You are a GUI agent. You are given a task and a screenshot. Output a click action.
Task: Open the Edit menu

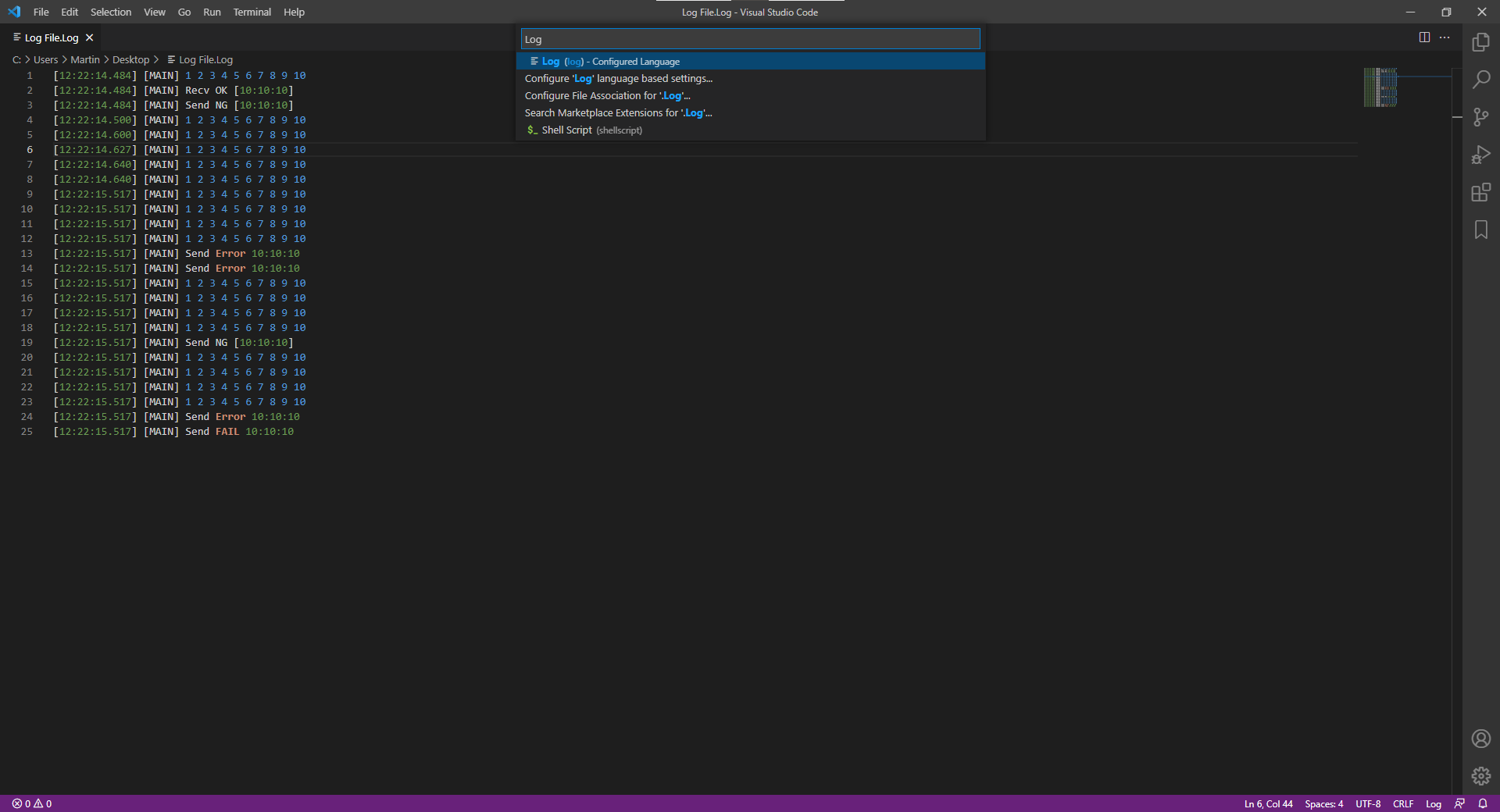[x=70, y=12]
